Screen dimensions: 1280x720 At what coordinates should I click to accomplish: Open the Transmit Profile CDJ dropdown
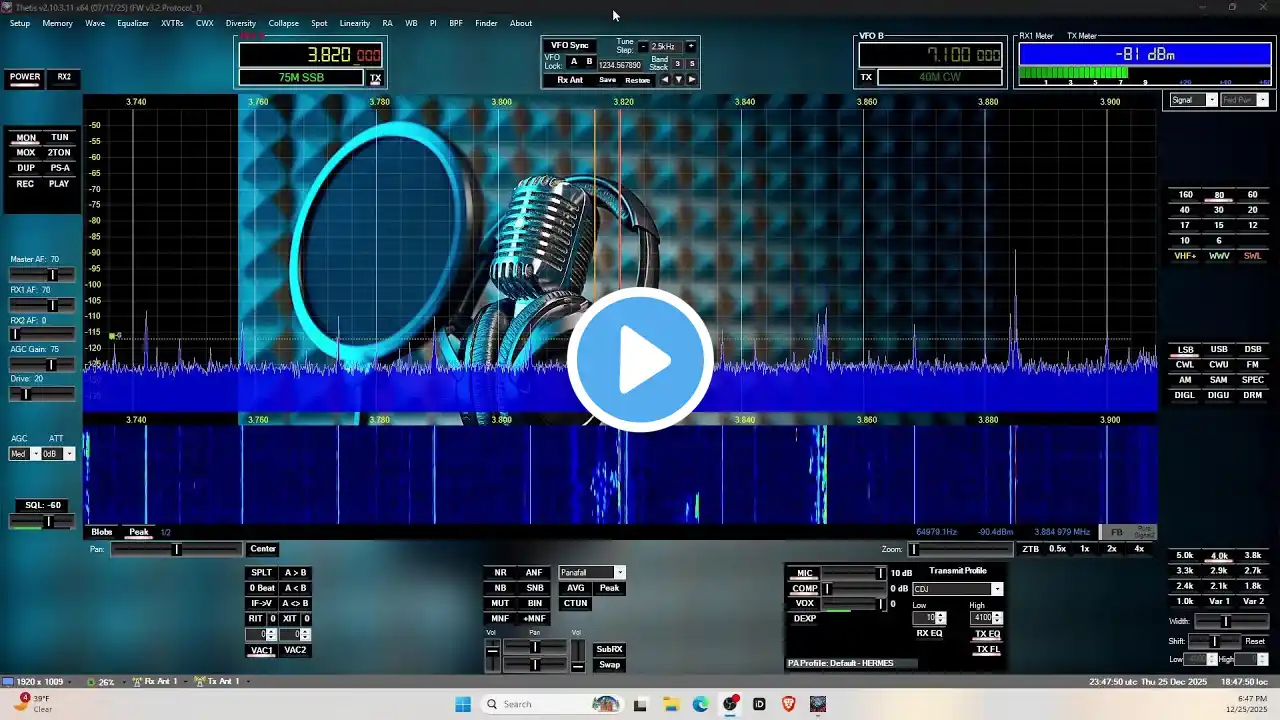click(957, 589)
